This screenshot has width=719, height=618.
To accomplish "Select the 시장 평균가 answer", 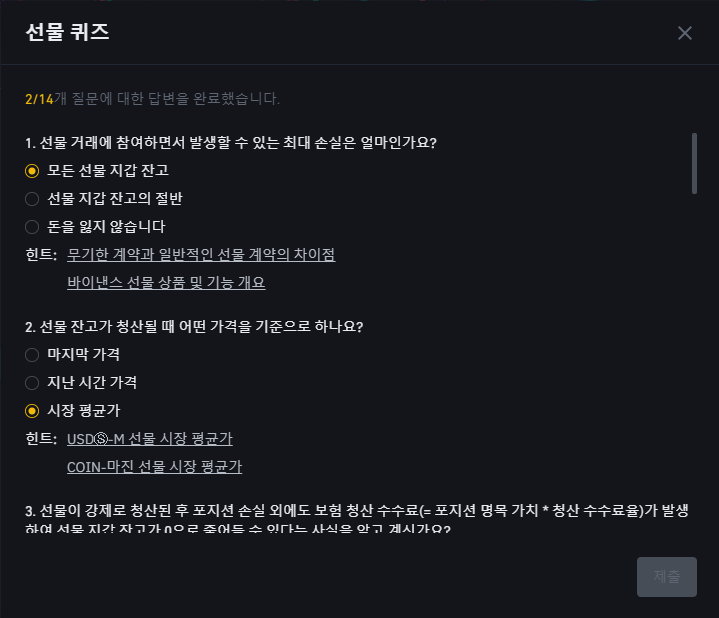I will tap(72, 411).
